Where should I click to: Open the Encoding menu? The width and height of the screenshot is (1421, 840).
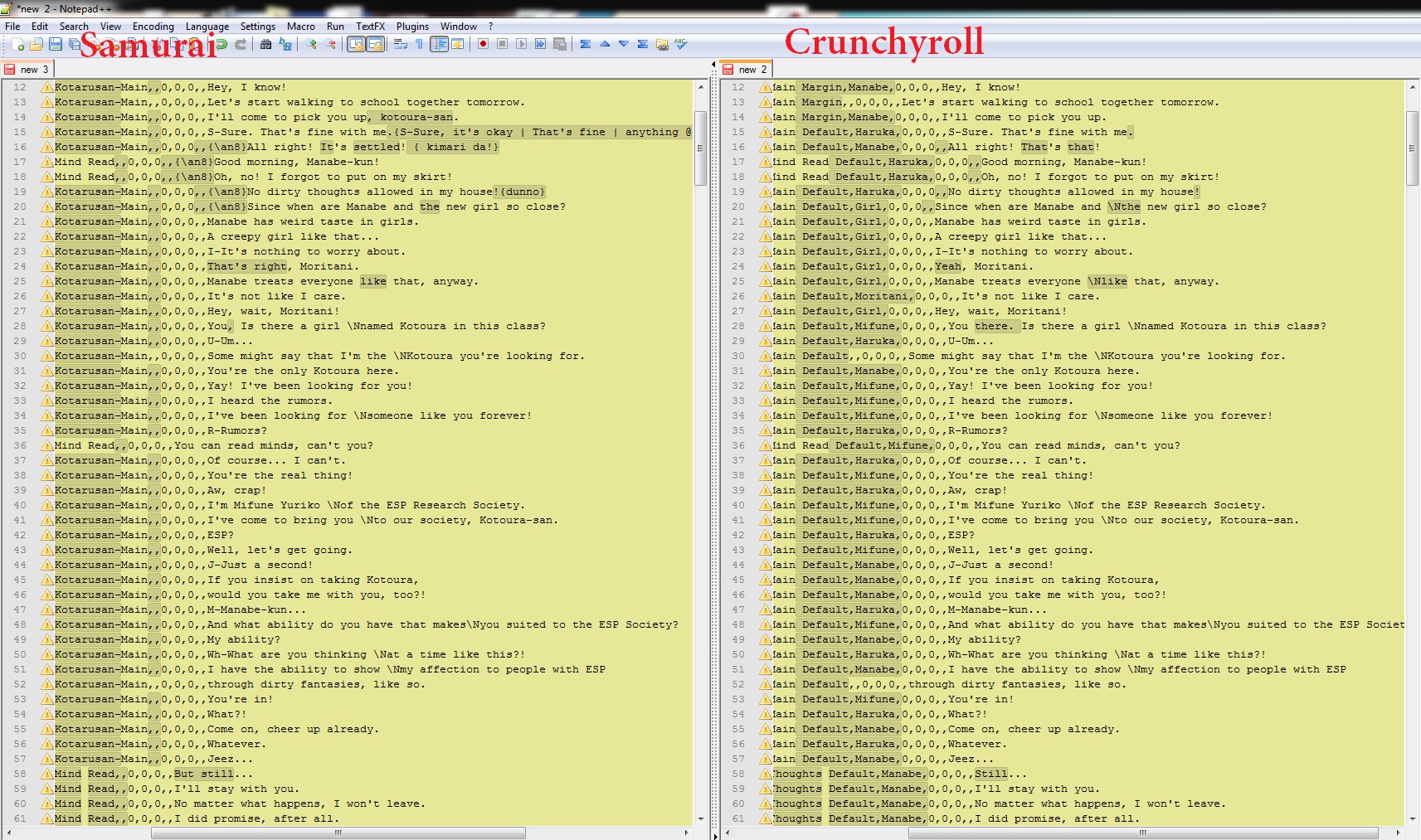pos(153,27)
